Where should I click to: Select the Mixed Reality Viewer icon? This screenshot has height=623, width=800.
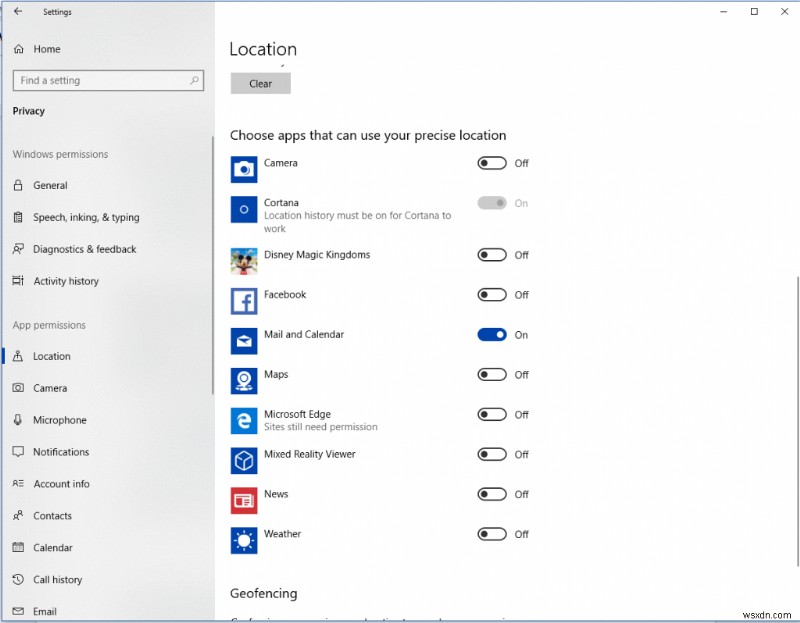[x=243, y=460]
